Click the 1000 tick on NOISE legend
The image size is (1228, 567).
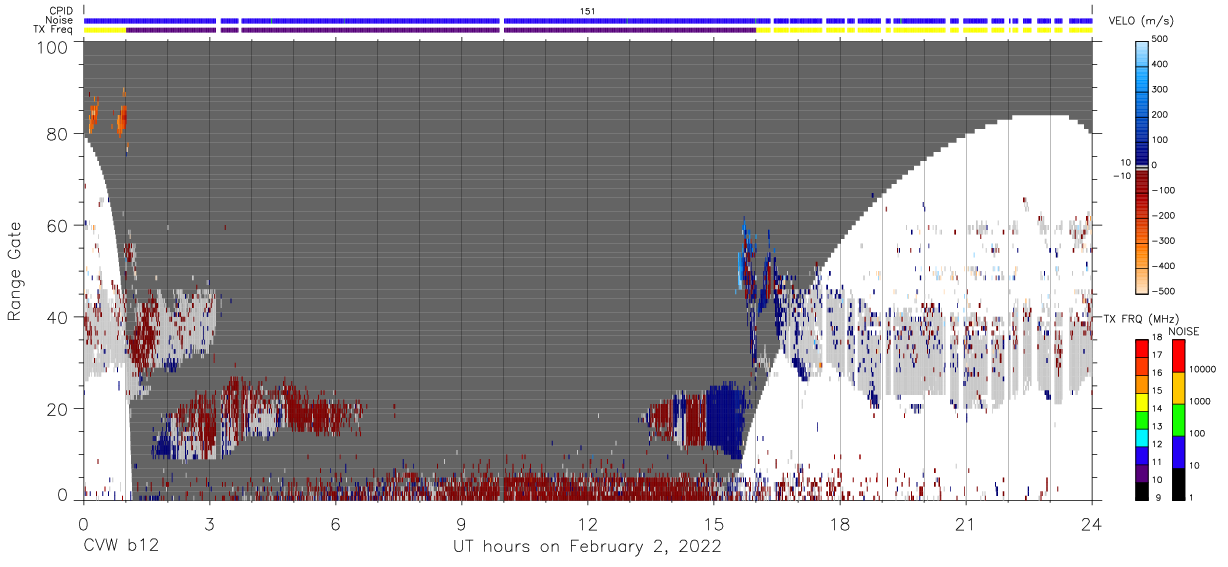coord(1199,401)
